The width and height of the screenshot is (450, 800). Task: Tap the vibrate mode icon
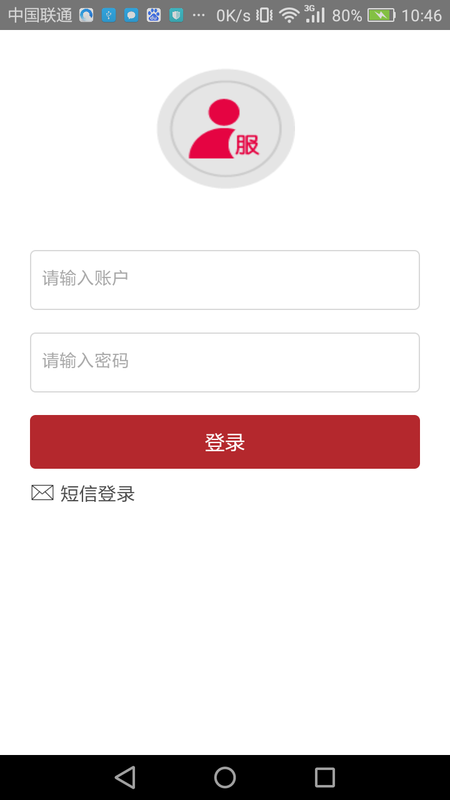[x=264, y=15]
